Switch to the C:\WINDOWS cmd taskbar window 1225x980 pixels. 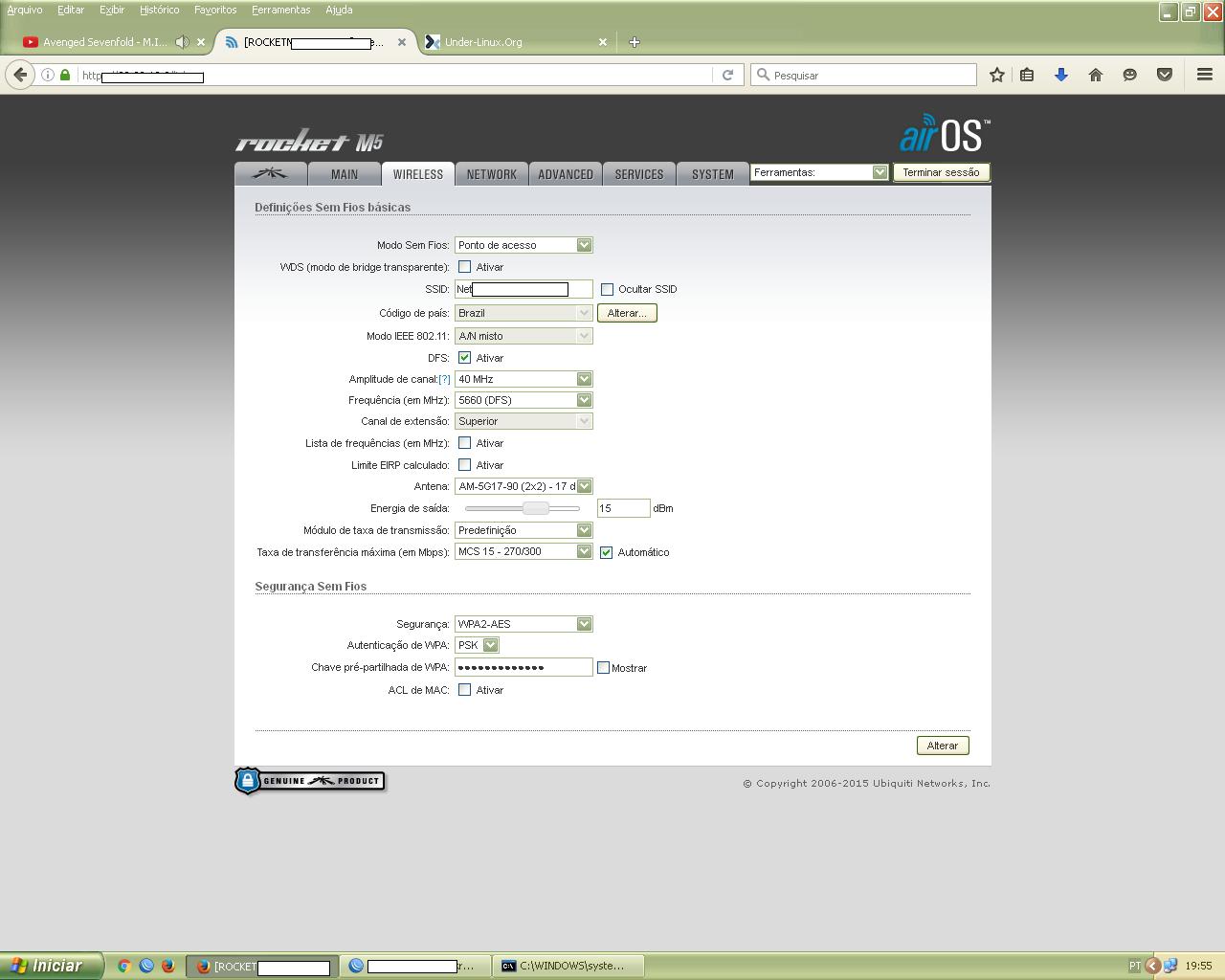568,966
